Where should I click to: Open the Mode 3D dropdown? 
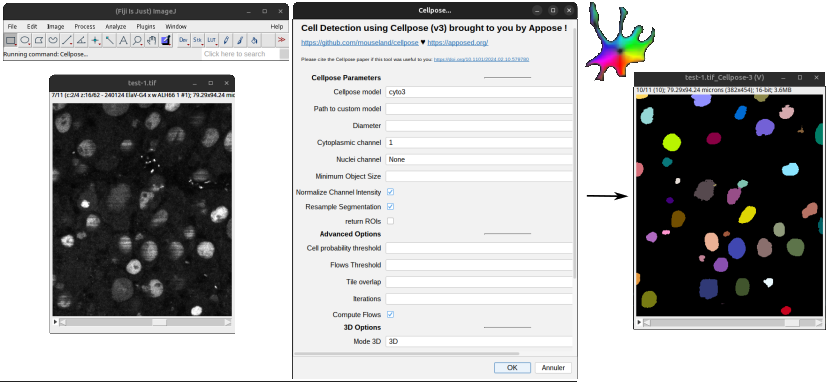click(x=479, y=341)
